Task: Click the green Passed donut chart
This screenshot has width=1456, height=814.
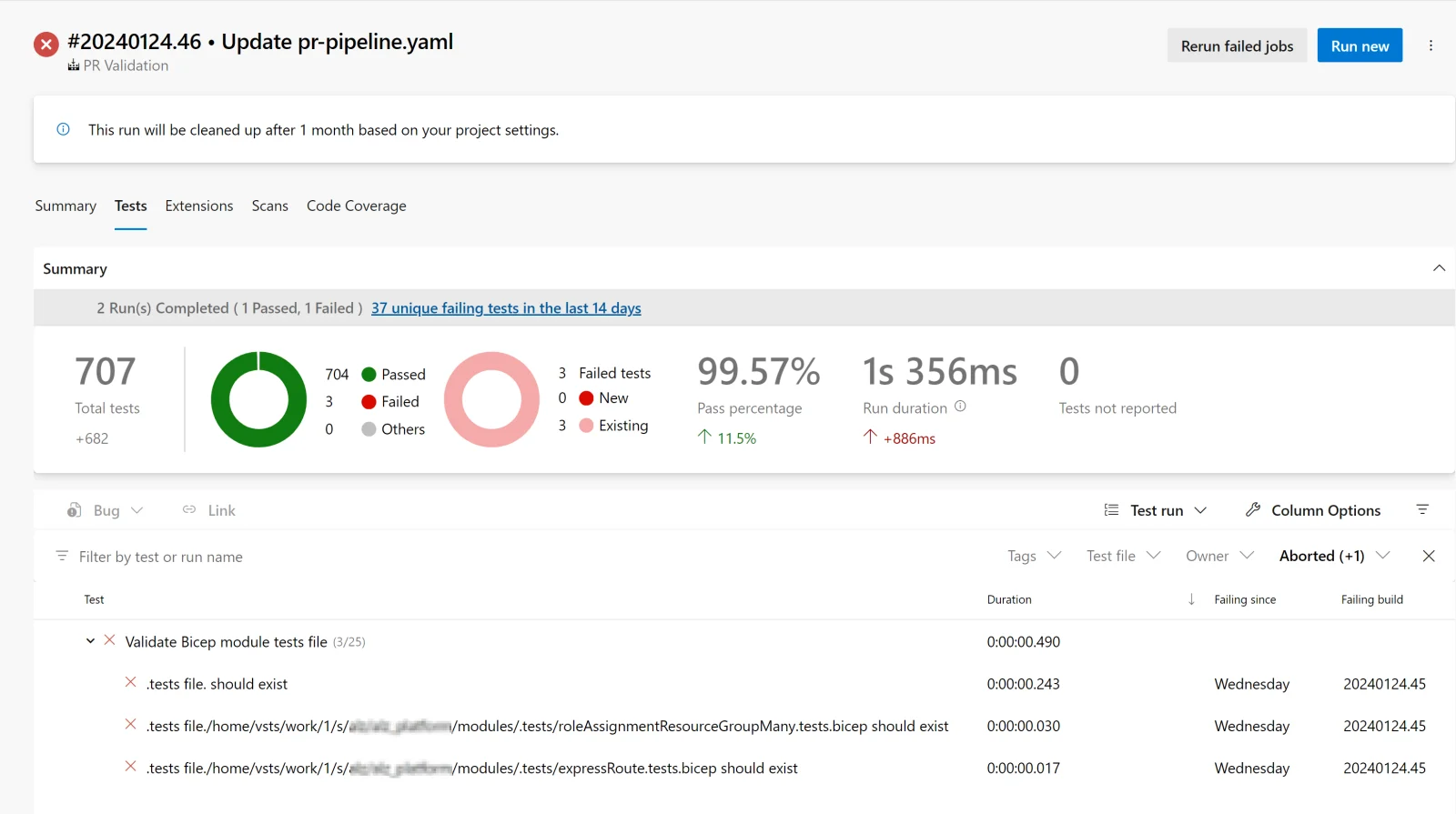Action: click(x=258, y=399)
